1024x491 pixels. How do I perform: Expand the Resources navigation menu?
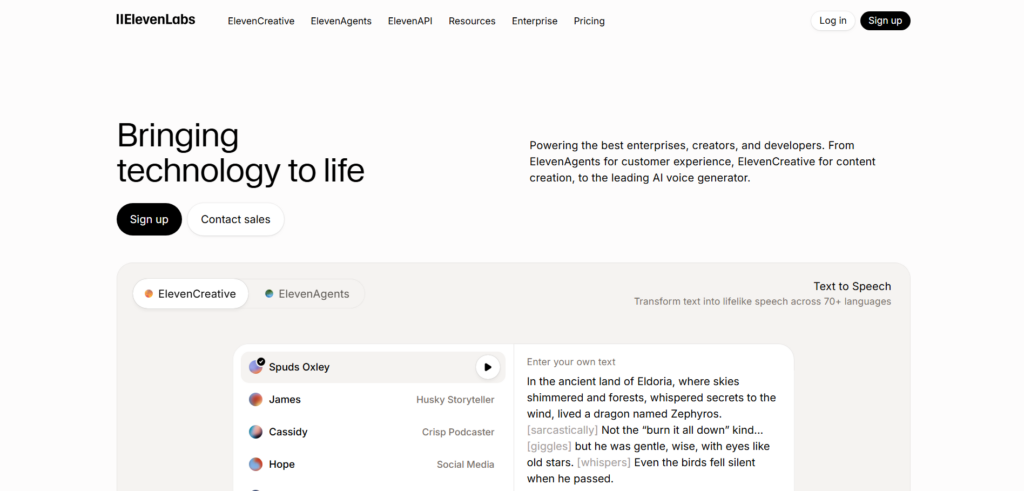pos(472,21)
